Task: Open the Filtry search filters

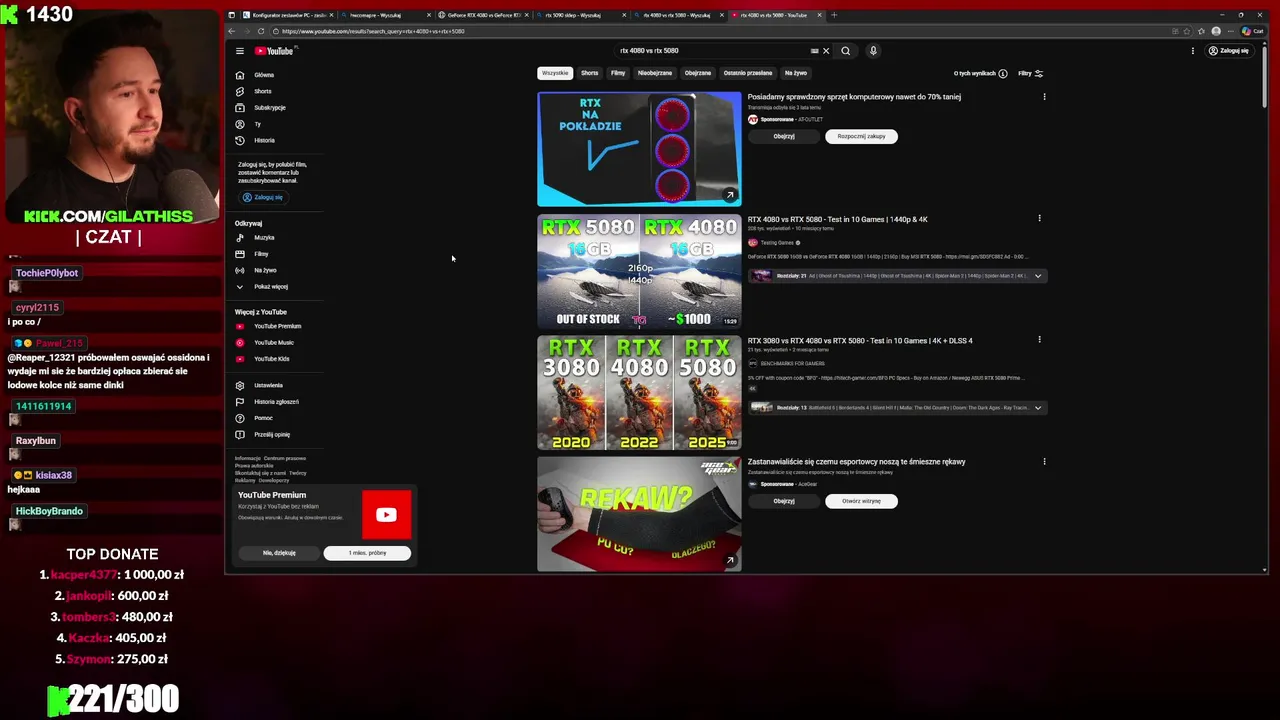Action: (x=1031, y=73)
